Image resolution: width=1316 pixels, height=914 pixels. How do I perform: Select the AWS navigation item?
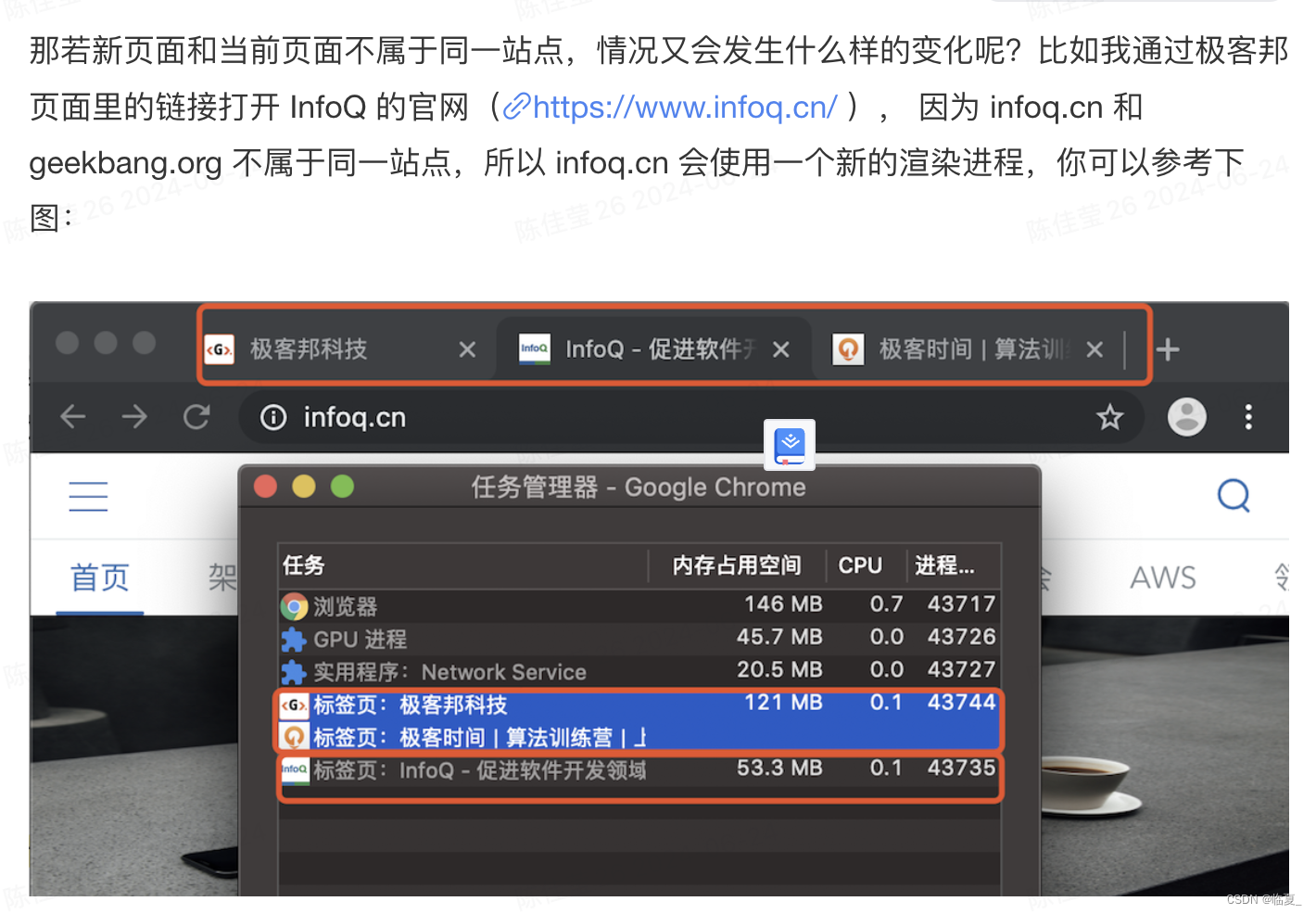1163,578
